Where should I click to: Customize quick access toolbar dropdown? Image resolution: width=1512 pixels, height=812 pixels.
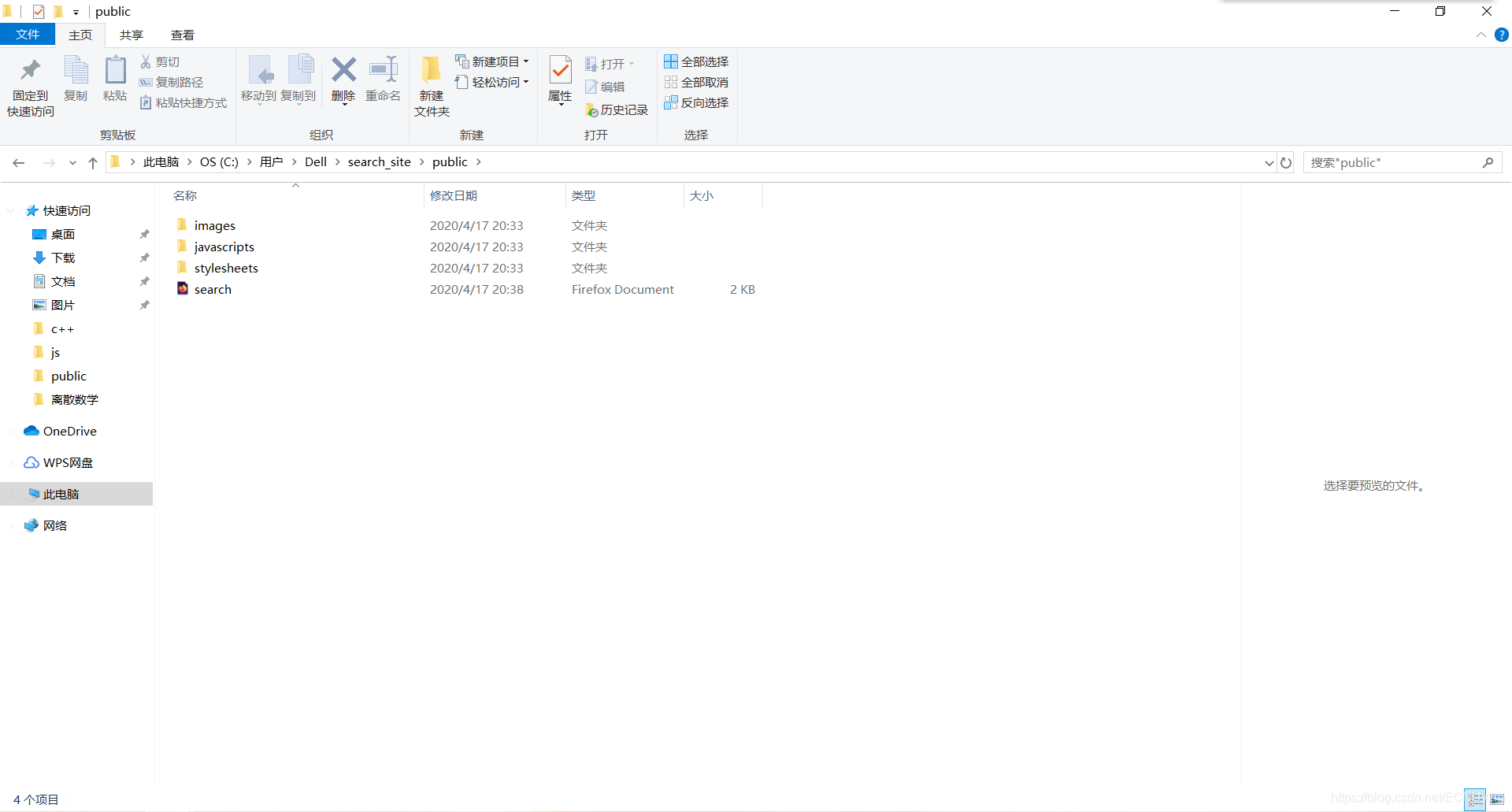tap(76, 12)
